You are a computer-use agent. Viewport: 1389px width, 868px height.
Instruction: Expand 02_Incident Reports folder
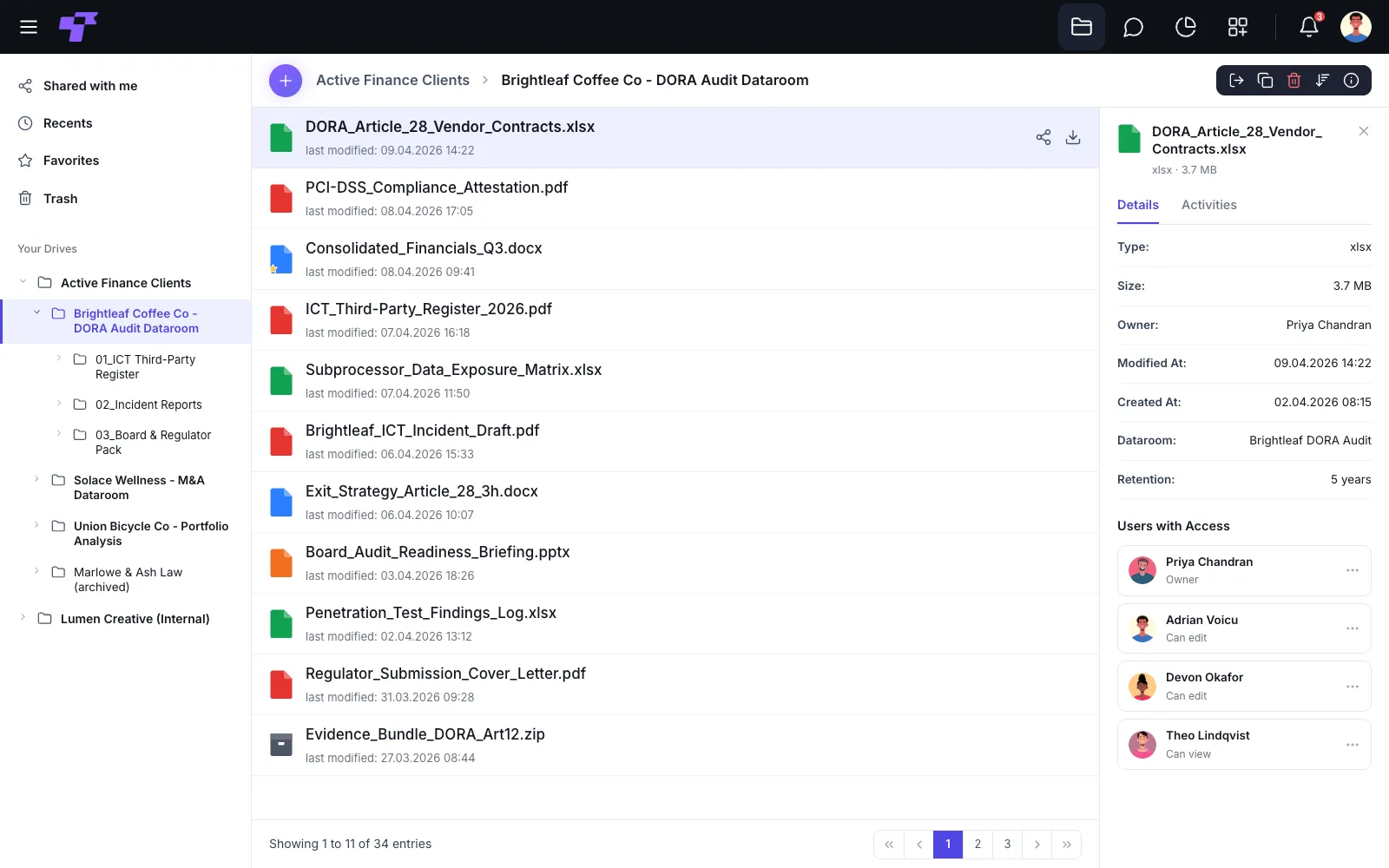coord(59,404)
